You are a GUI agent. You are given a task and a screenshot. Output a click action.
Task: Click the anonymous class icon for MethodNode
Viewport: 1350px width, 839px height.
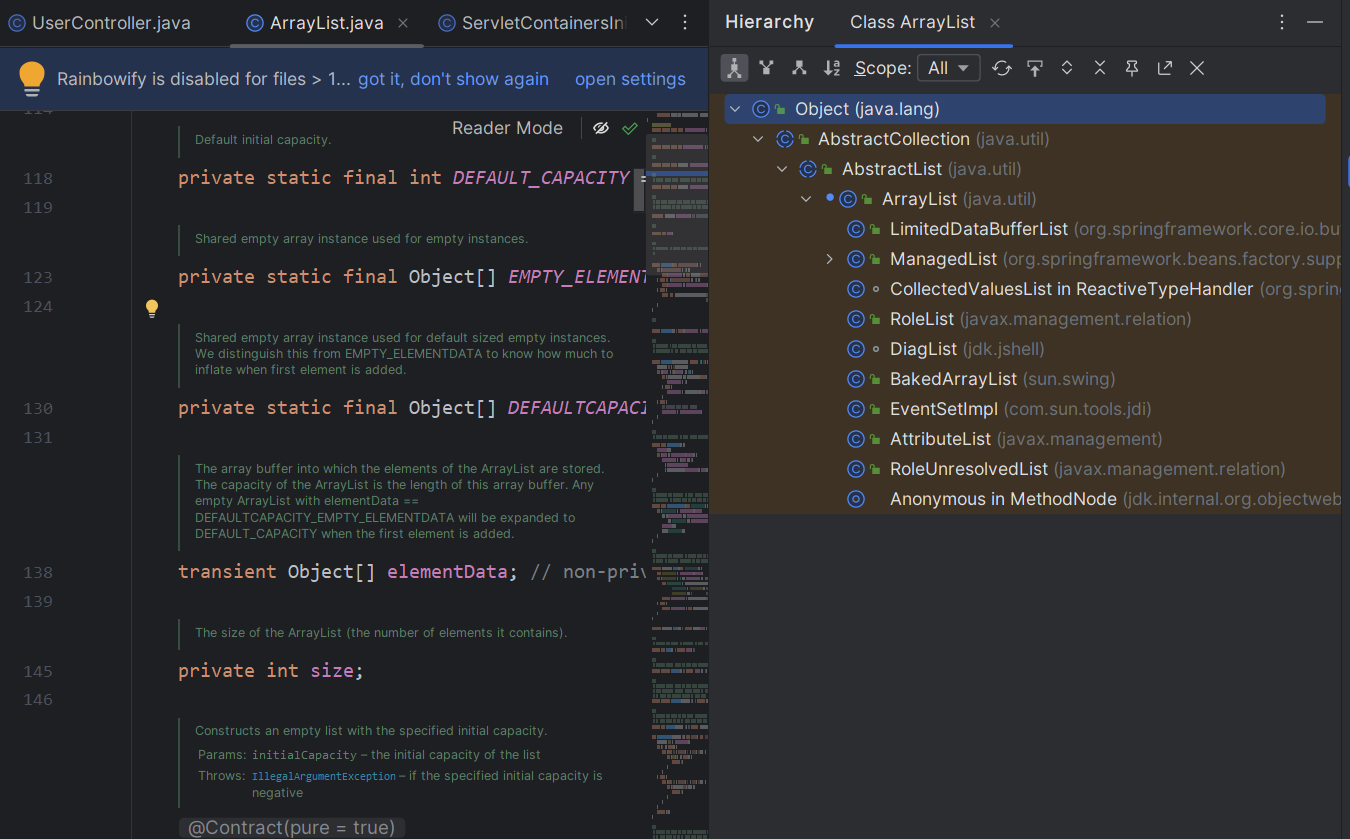tap(856, 499)
